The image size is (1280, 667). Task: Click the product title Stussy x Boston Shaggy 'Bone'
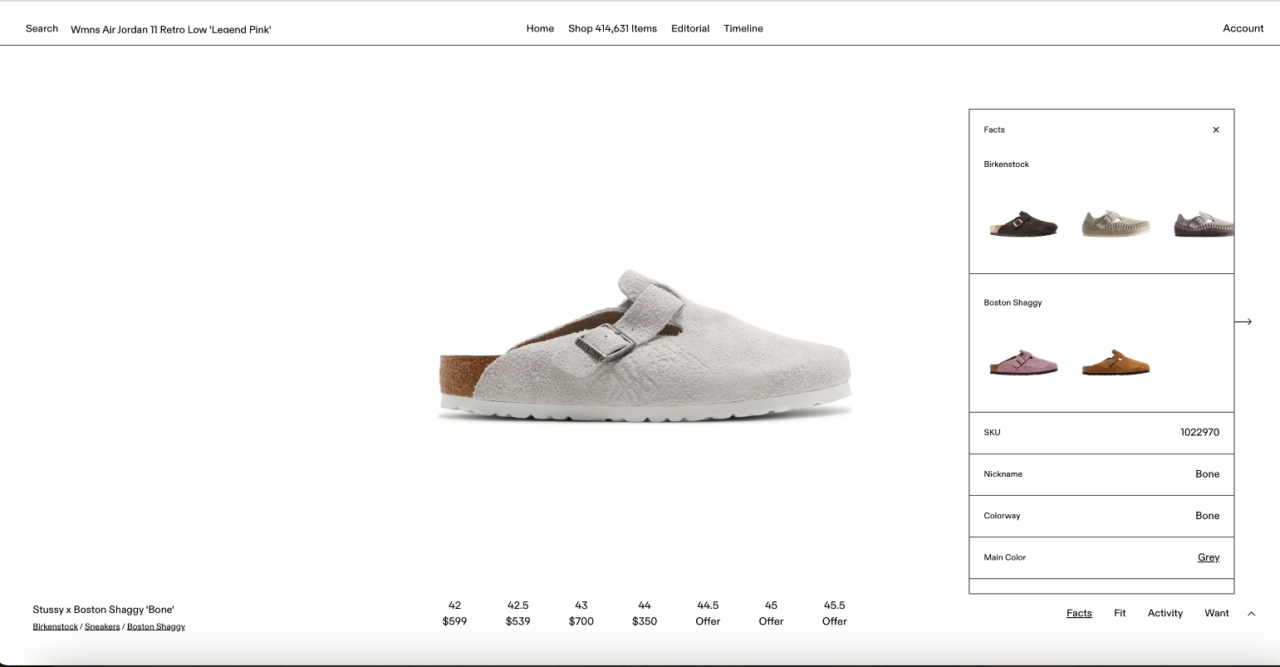[103, 610]
